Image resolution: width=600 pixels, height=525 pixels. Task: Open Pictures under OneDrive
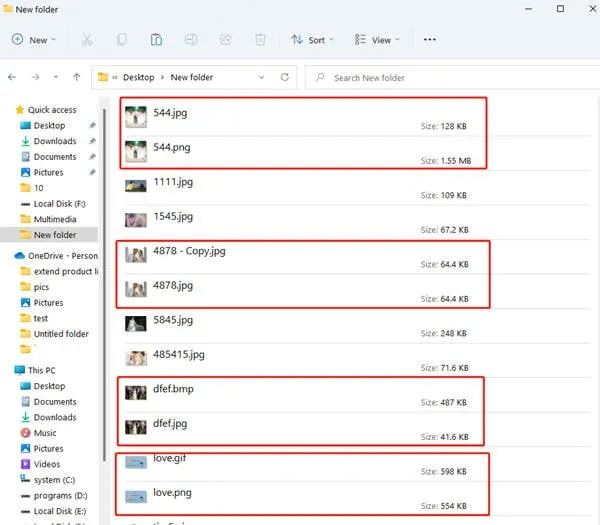coord(48,303)
